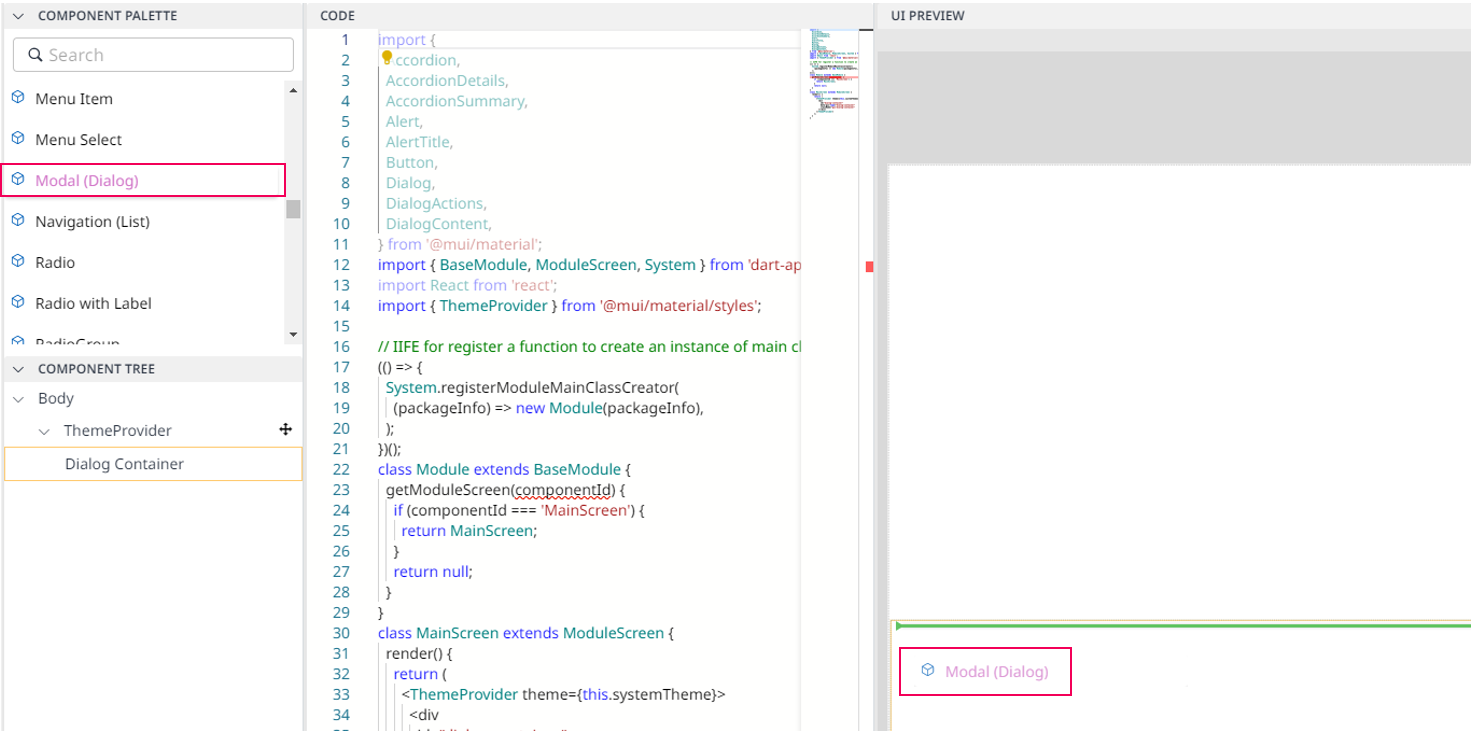Click the lightbulb hint icon on line 2
This screenshot has width=1471, height=731.
tap(387, 59)
